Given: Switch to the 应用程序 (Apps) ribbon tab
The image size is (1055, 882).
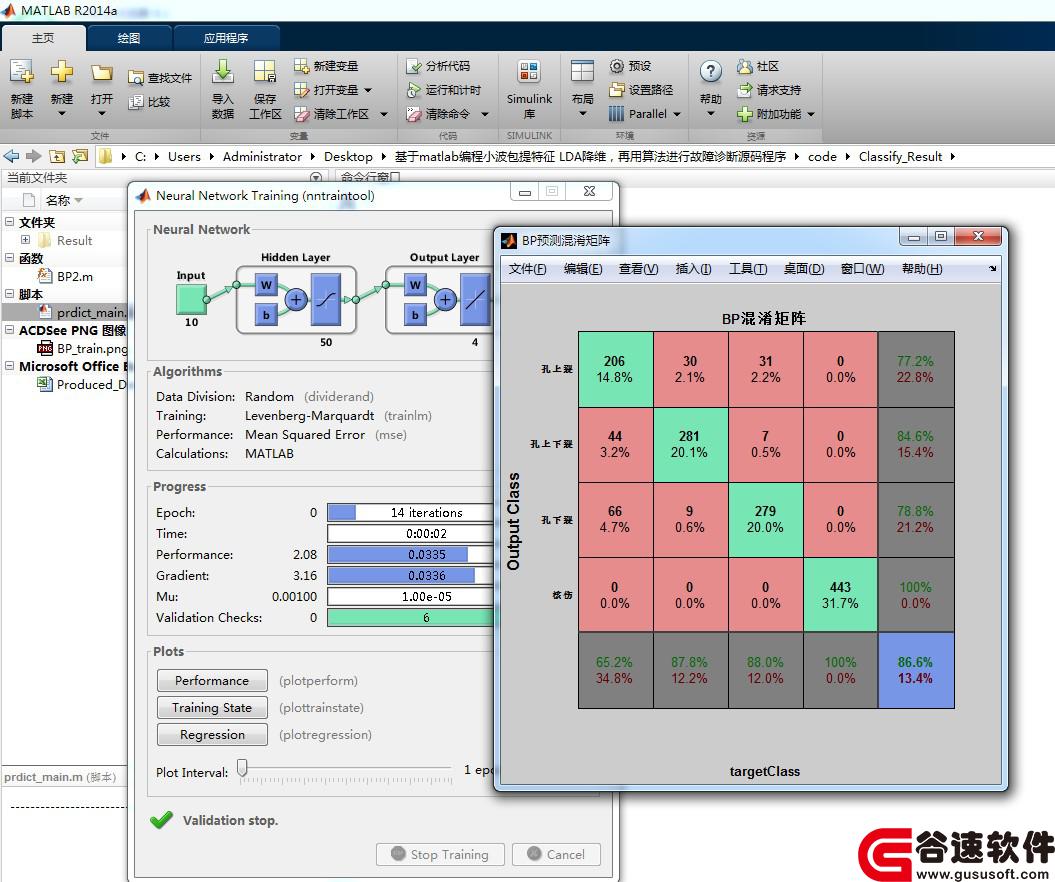Looking at the screenshot, I should (x=226, y=38).
